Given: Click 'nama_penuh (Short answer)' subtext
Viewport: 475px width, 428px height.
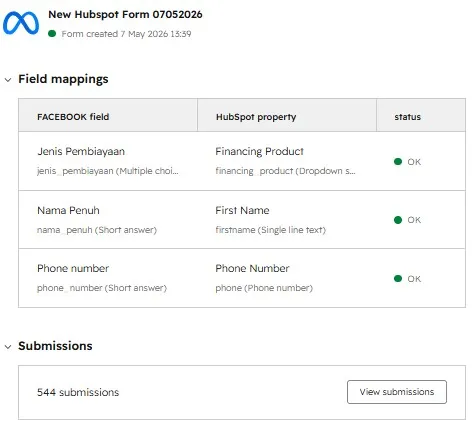Looking at the screenshot, I should click(97, 230).
